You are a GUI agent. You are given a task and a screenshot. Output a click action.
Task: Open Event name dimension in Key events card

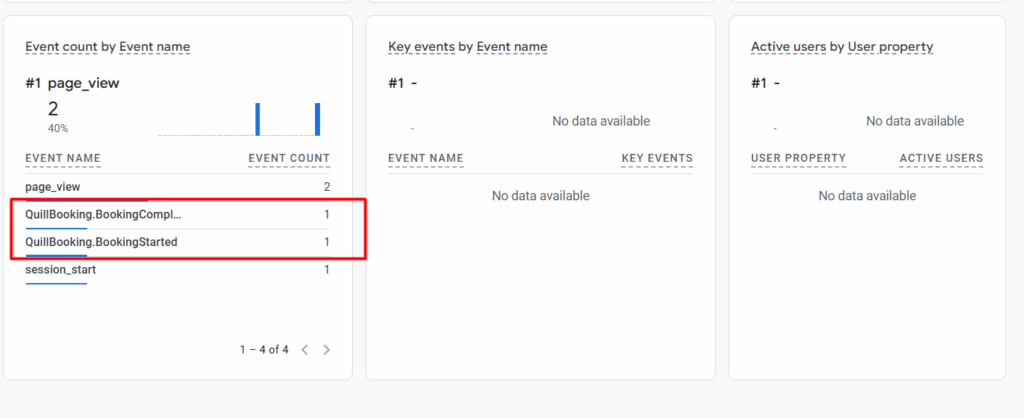click(511, 47)
